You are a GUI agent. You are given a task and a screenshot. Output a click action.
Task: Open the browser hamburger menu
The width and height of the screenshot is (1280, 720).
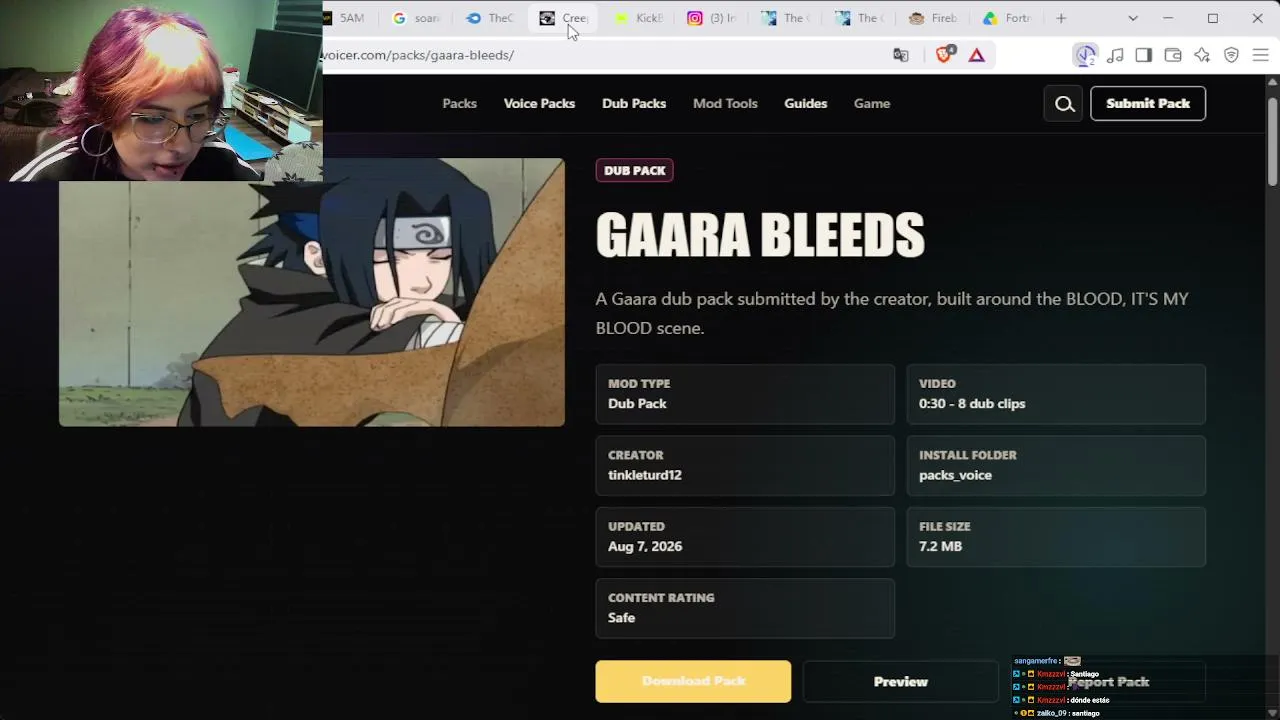click(1260, 55)
